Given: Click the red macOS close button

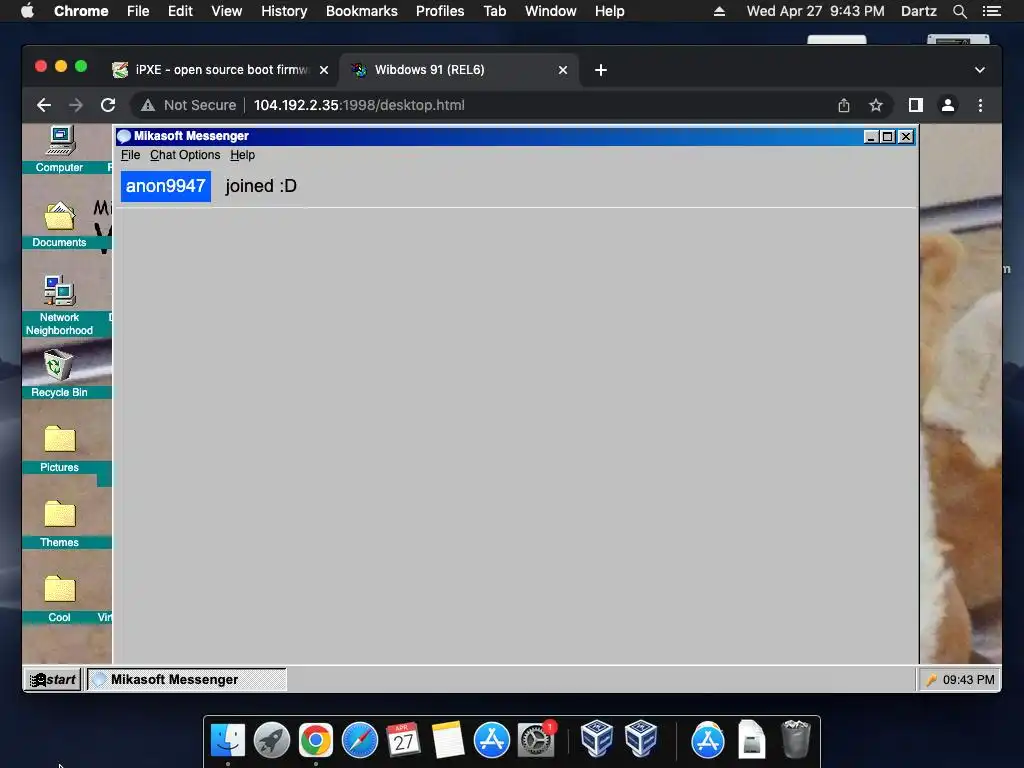Looking at the screenshot, I should coord(41,66).
